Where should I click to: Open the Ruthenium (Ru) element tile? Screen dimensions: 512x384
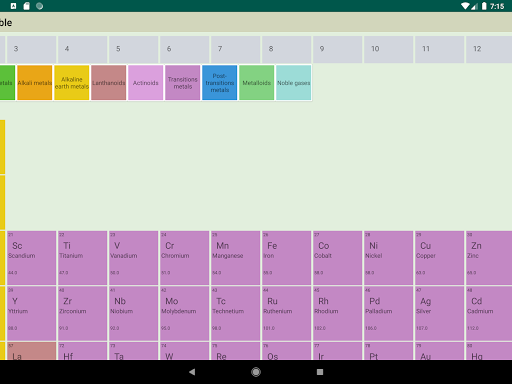pos(287,313)
